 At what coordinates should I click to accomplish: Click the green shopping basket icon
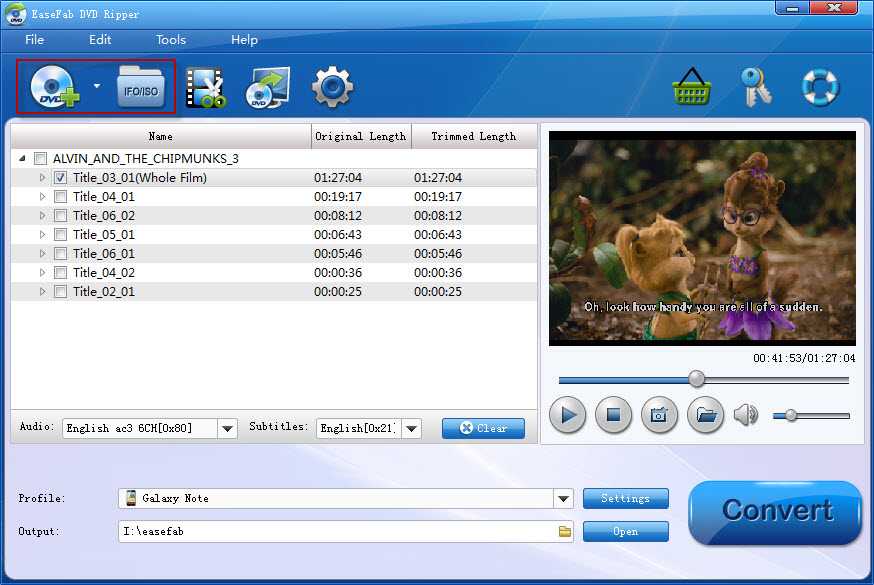click(692, 87)
